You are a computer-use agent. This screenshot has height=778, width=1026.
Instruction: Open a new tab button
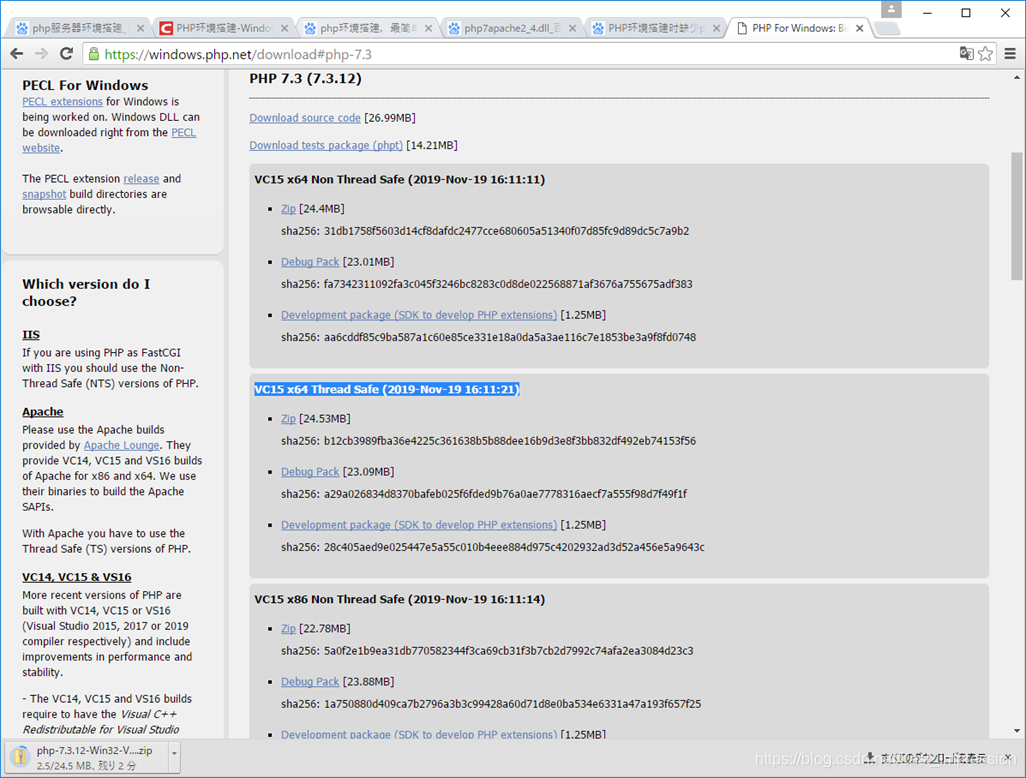[x=887, y=28]
